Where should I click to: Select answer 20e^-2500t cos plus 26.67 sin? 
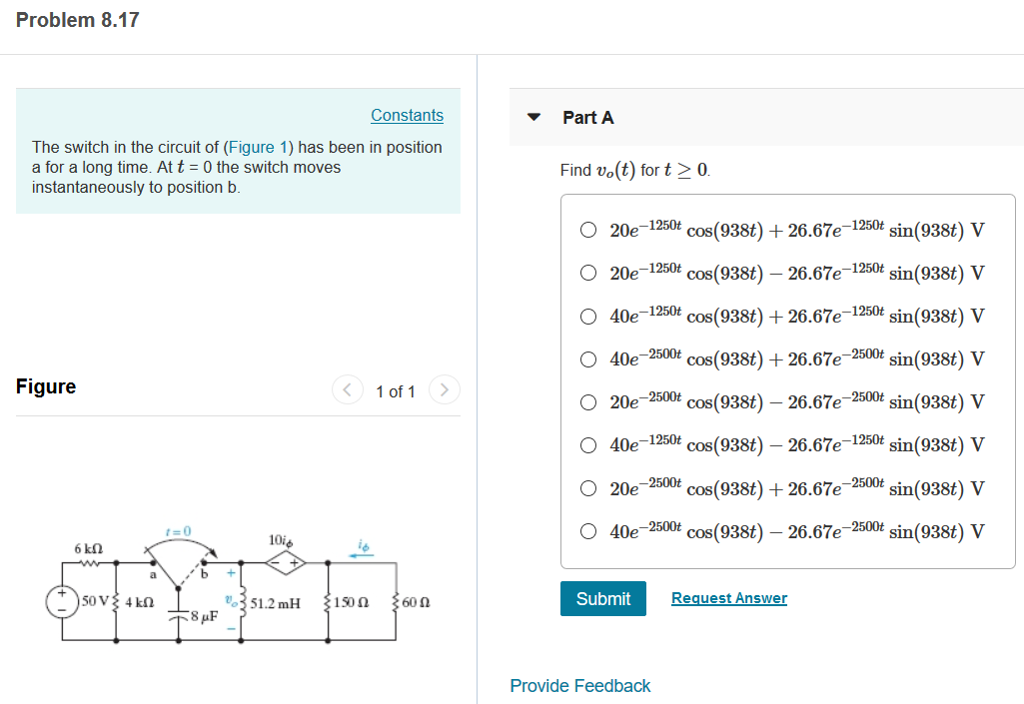click(x=588, y=488)
